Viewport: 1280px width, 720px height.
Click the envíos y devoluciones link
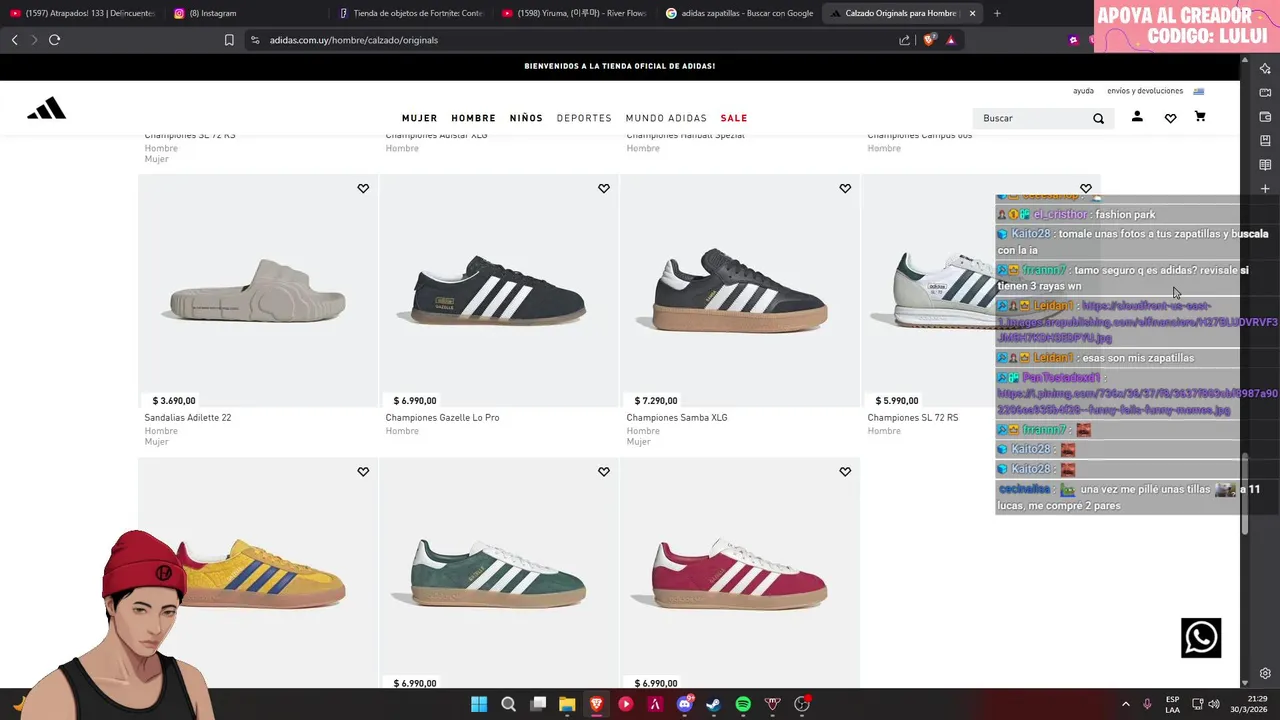(x=1145, y=91)
